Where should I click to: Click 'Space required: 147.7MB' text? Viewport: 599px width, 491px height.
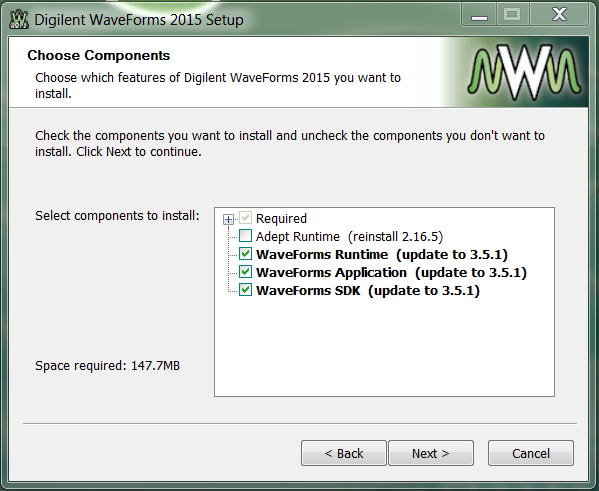point(107,366)
